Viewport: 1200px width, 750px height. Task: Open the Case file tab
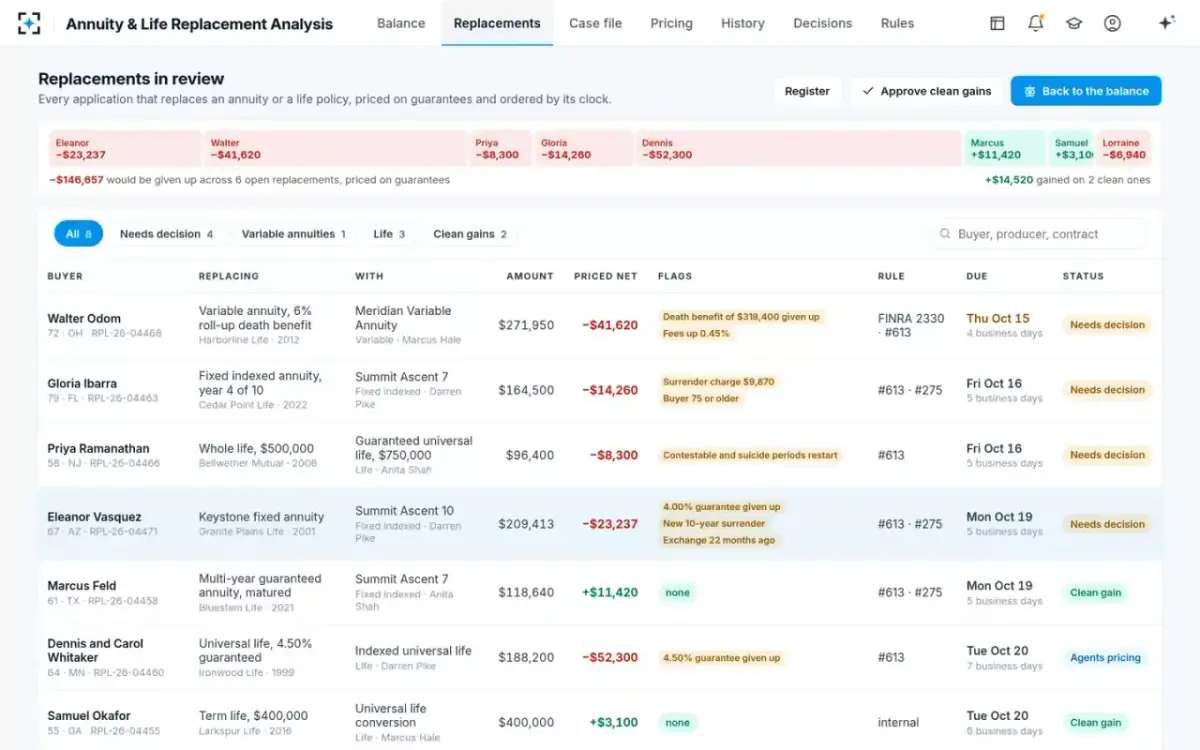pyautogui.click(x=595, y=23)
